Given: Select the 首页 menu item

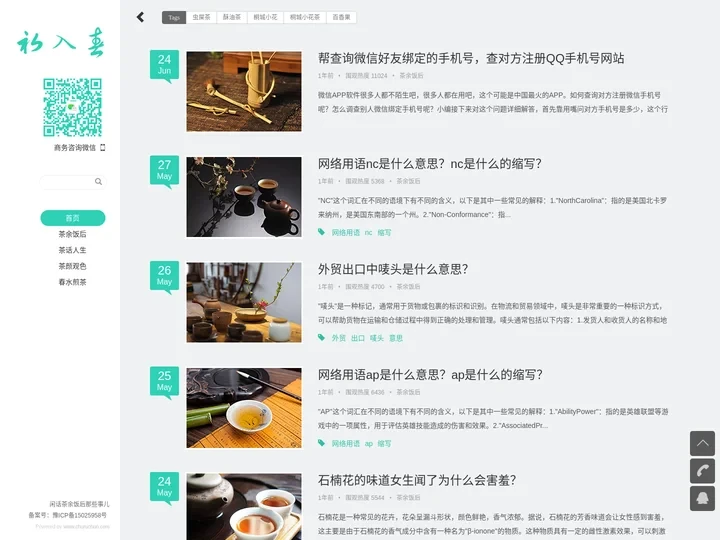Looking at the screenshot, I should click(73, 218).
